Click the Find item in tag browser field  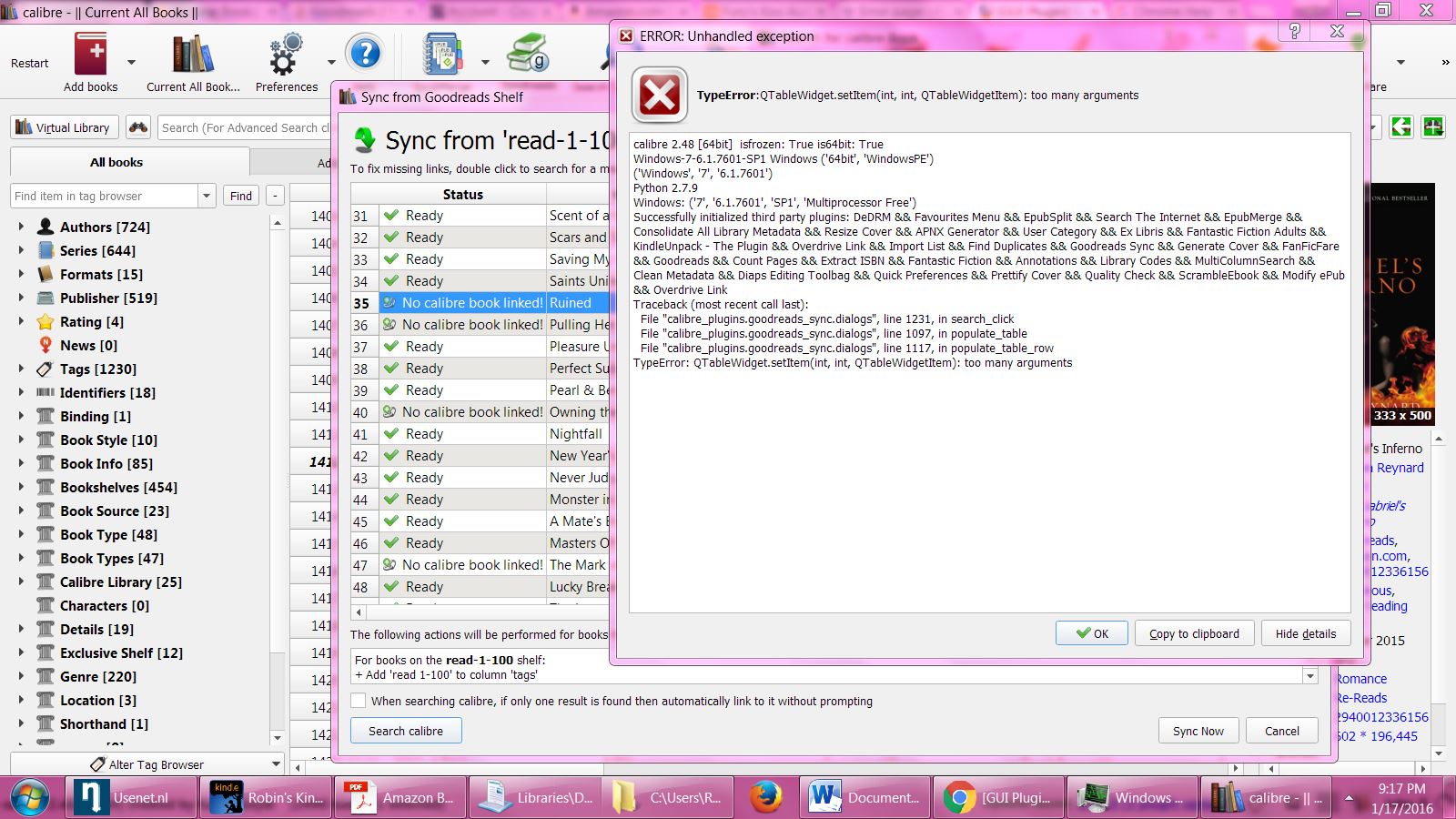(x=105, y=196)
